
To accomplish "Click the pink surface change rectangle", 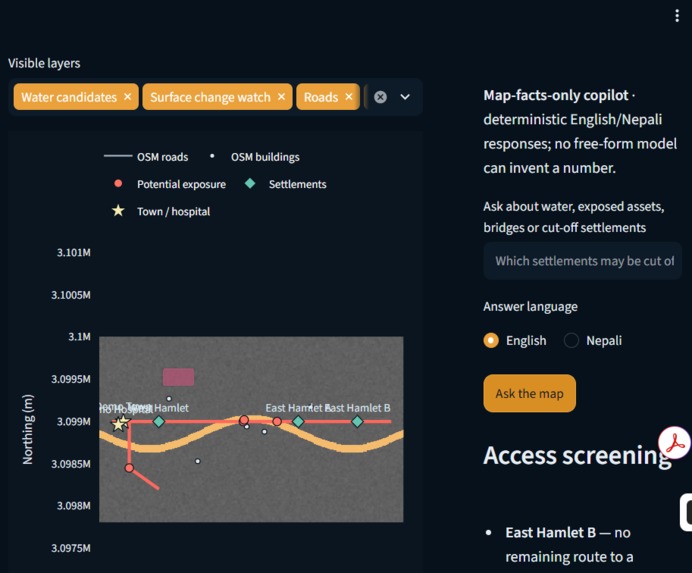I will (x=178, y=377).
